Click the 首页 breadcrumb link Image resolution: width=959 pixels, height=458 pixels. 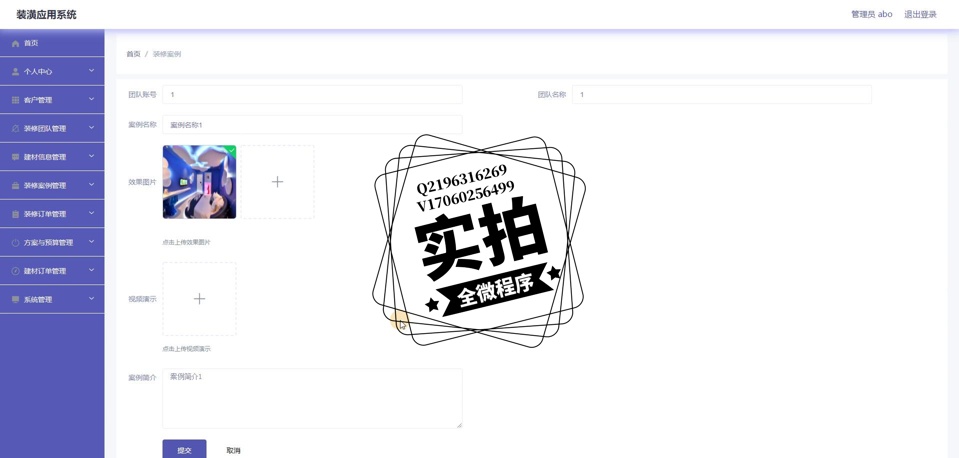click(x=133, y=54)
